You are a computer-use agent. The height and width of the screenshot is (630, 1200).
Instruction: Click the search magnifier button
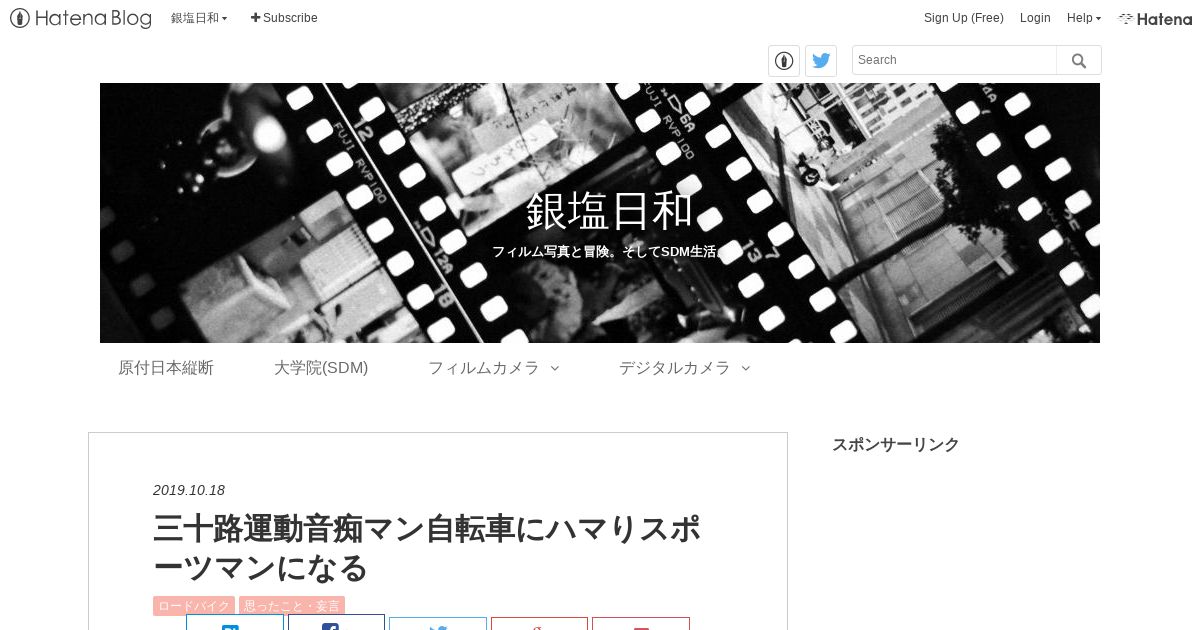[1079, 60]
